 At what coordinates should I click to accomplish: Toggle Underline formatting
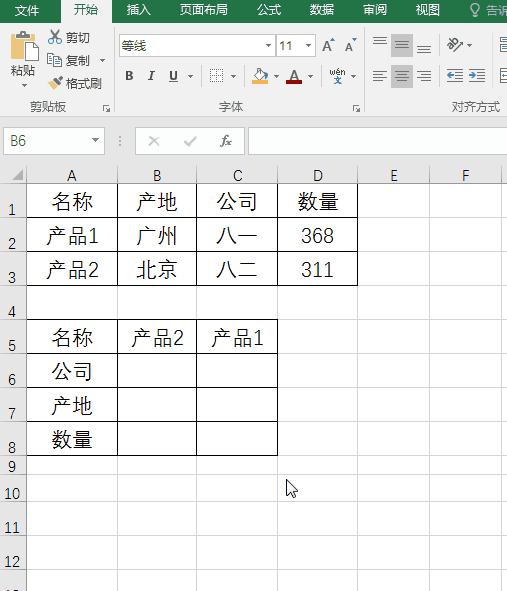173,76
